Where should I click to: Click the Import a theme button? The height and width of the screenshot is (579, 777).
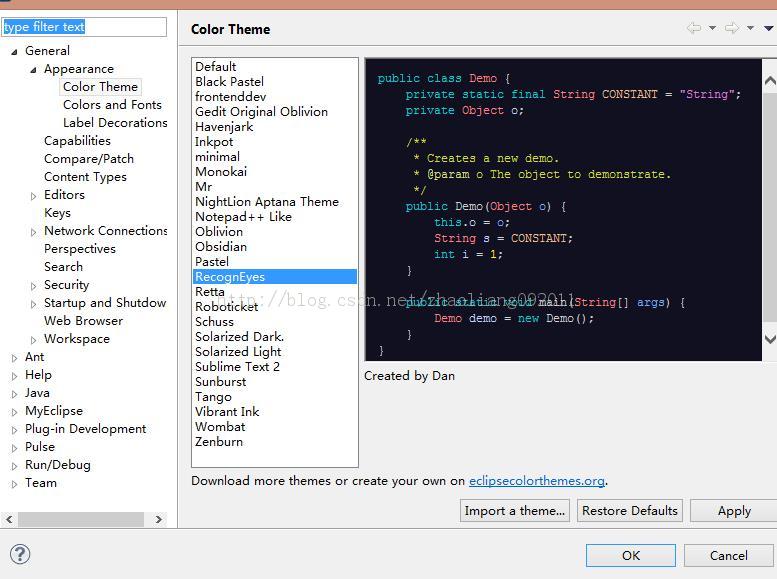tap(515, 511)
